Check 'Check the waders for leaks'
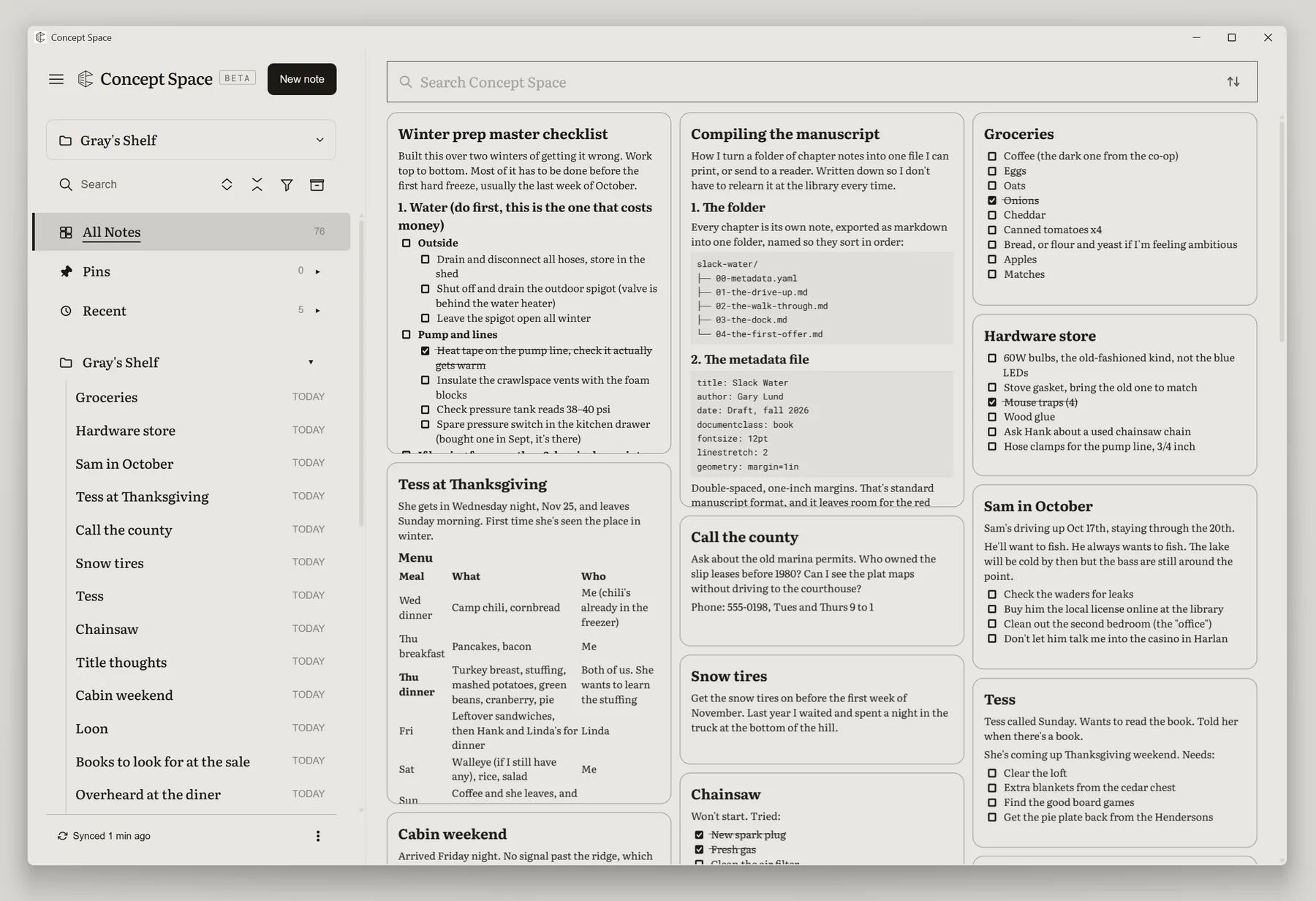Image resolution: width=1316 pixels, height=901 pixels. [x=992, y=595]
